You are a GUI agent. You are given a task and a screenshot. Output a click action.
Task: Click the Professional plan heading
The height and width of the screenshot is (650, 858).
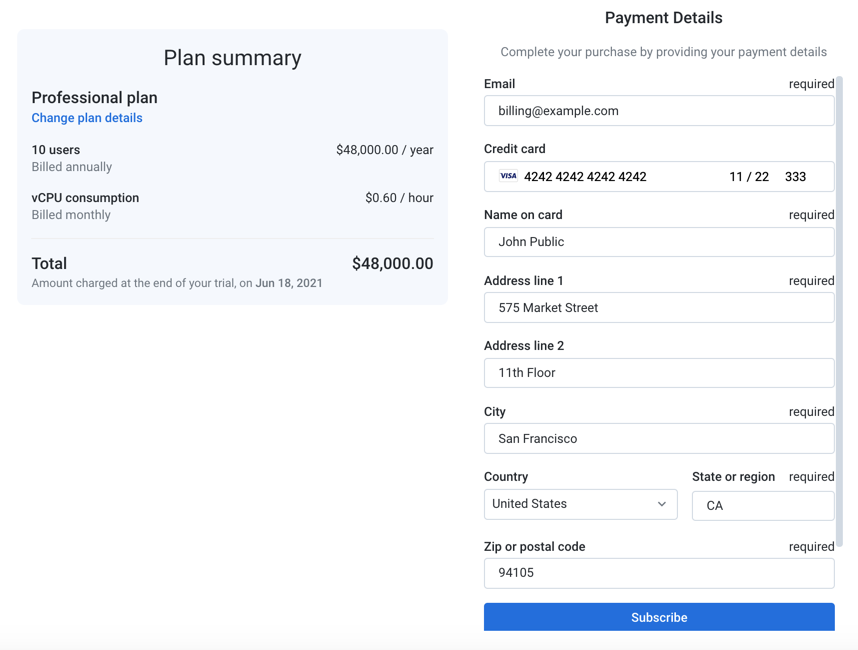click(95, 98)
